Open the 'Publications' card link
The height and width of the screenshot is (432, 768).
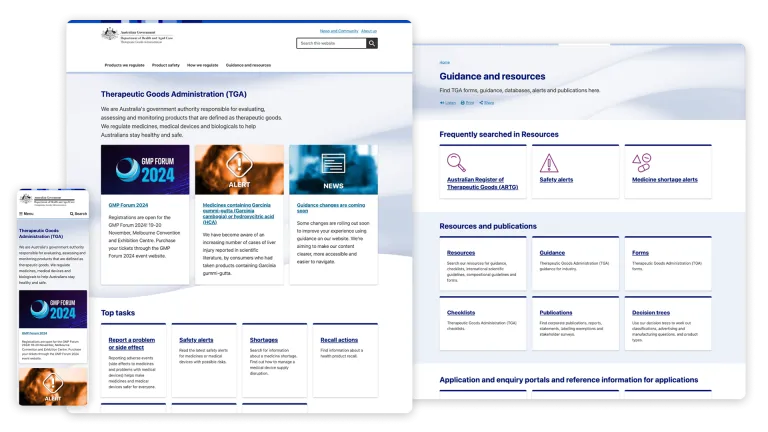pyautogui.click(x=556, y=312)
